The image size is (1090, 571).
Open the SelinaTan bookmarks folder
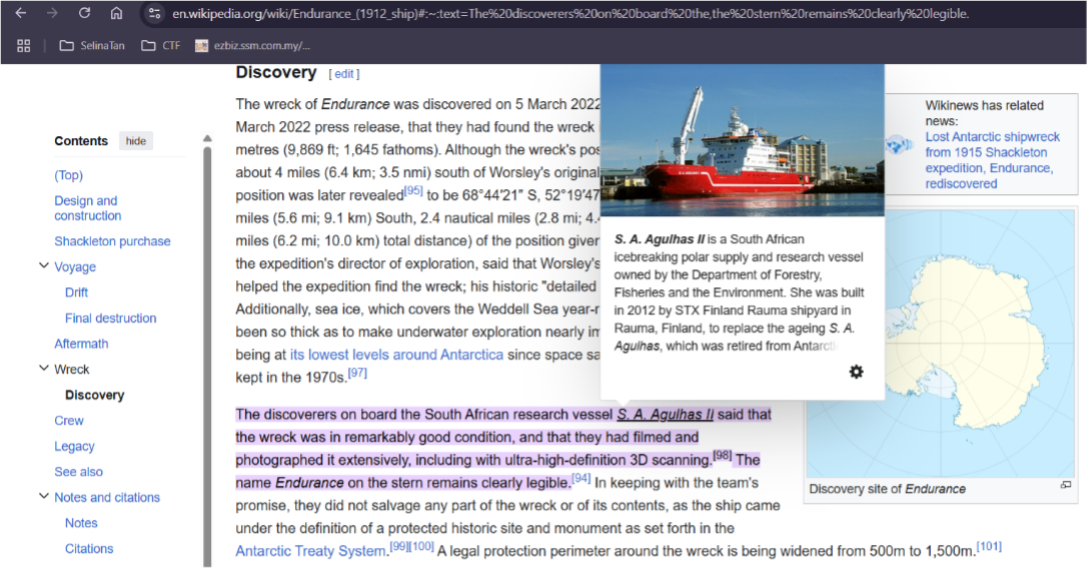[92, 45]
